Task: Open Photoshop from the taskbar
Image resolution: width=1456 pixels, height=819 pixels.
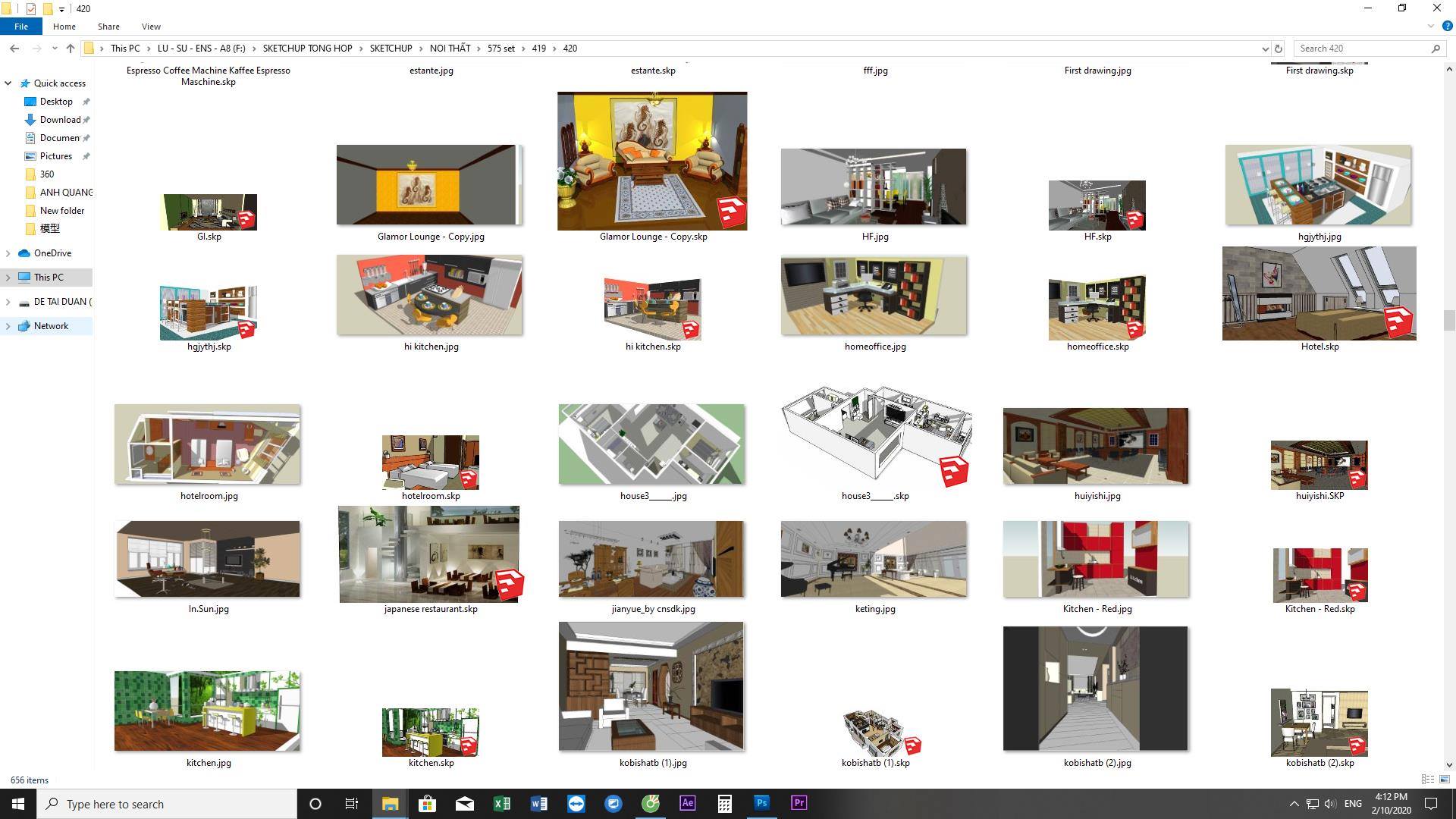Action: 761,803
